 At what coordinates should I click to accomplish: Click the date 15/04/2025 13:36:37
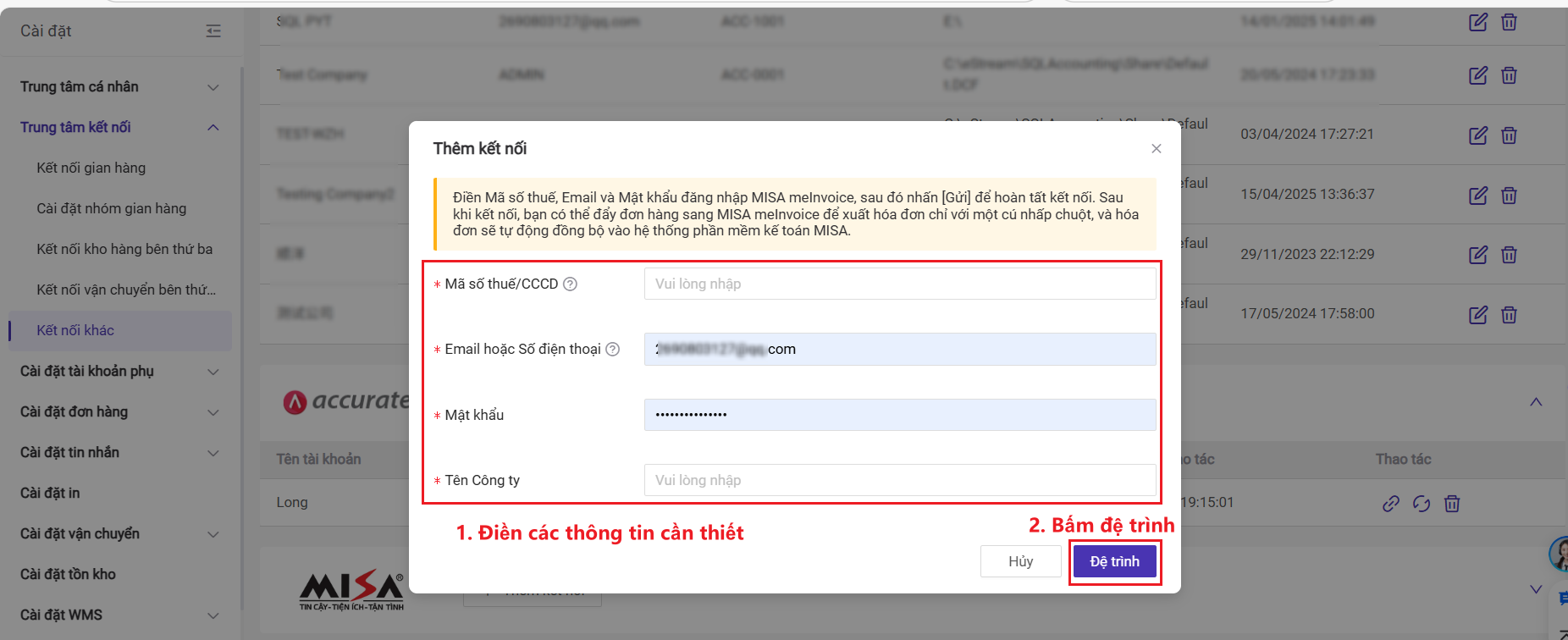coord(1307,194)
